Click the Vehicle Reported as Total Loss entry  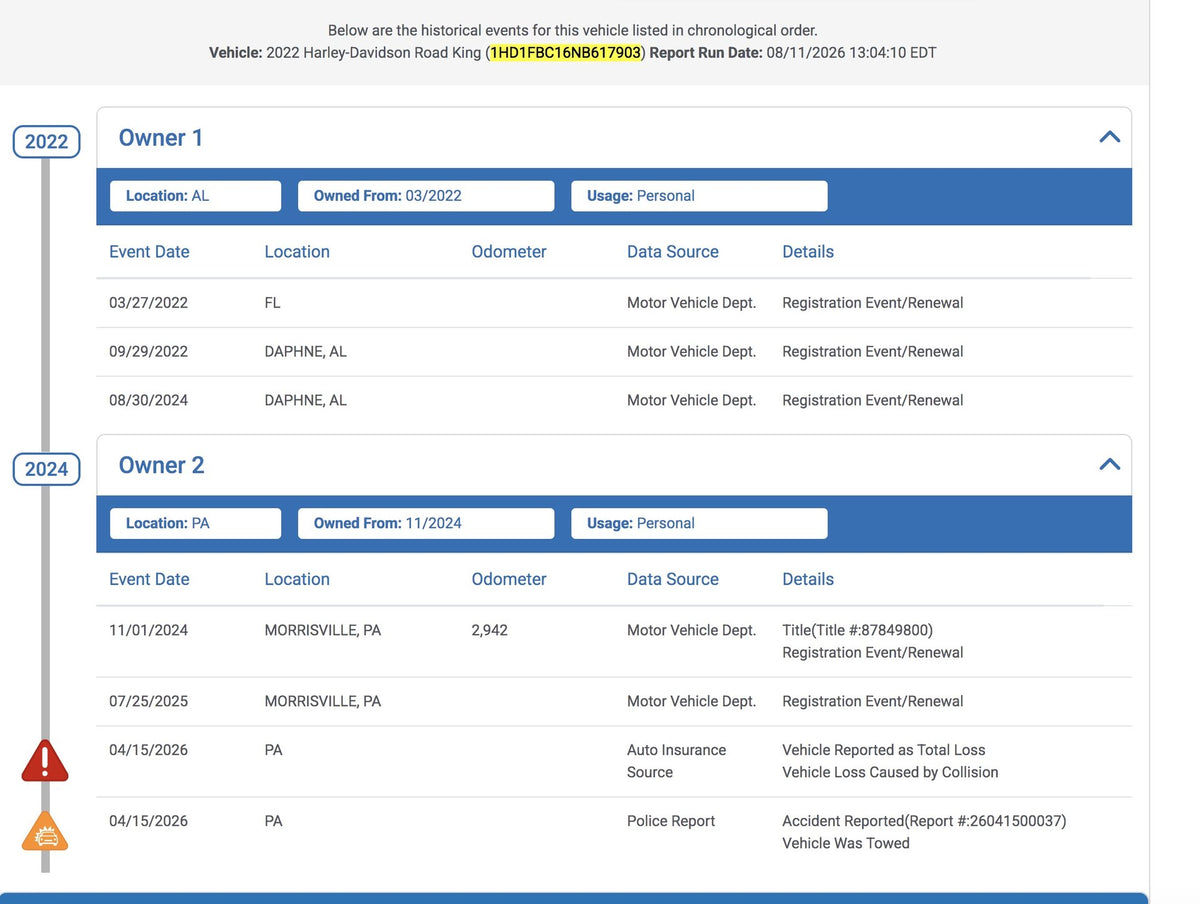pyautogui.click(x=883, y=750)
